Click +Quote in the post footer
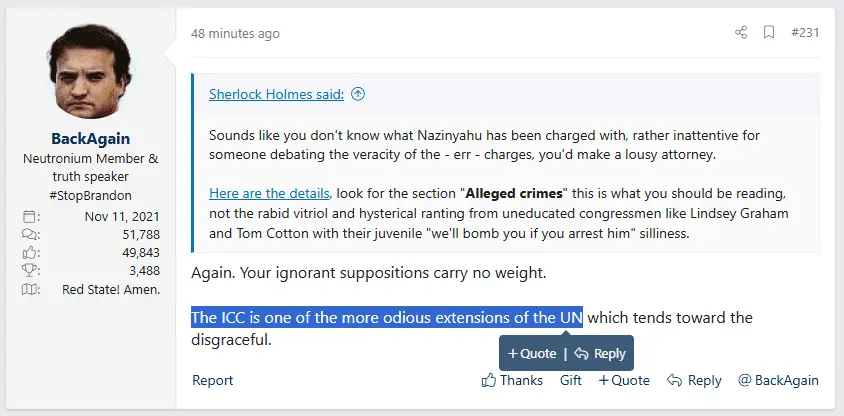 pyautogui.click(x=624, y=380)
